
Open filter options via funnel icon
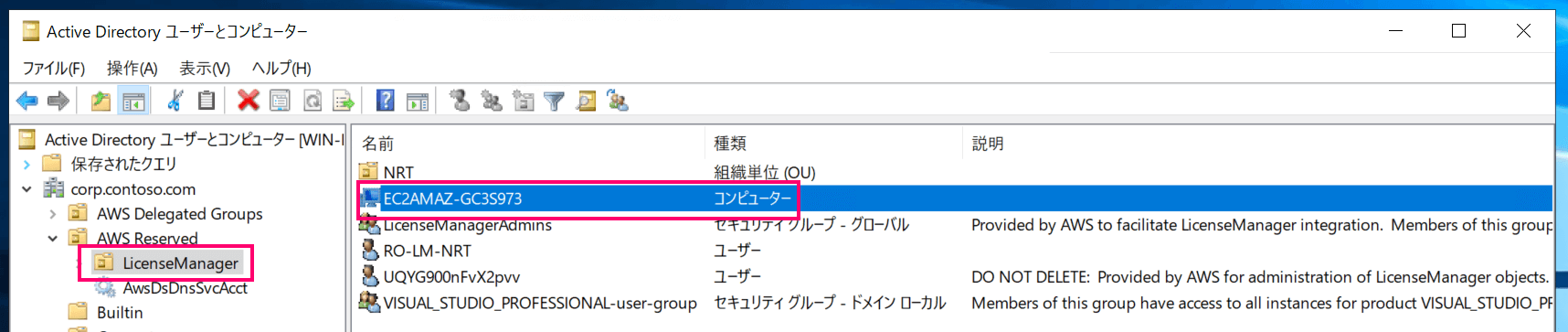click(554, 101)
